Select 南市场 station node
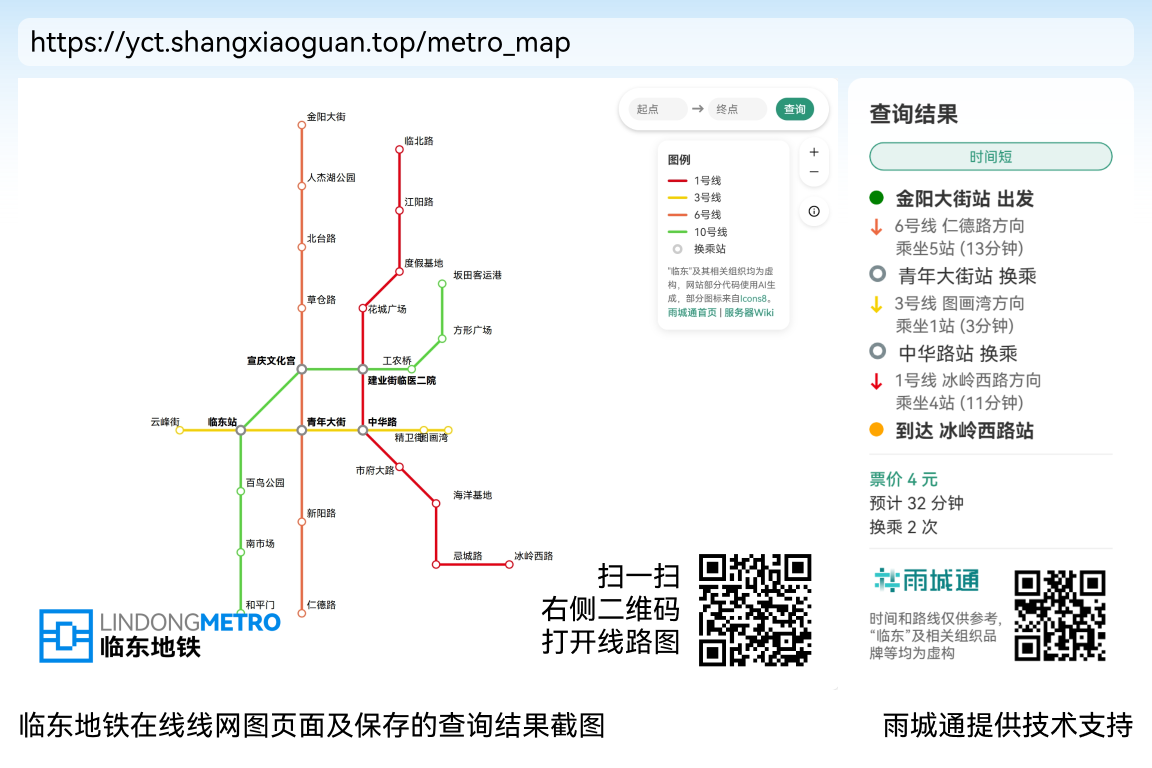The image size is (1152, 768). [x=240, y=552]
